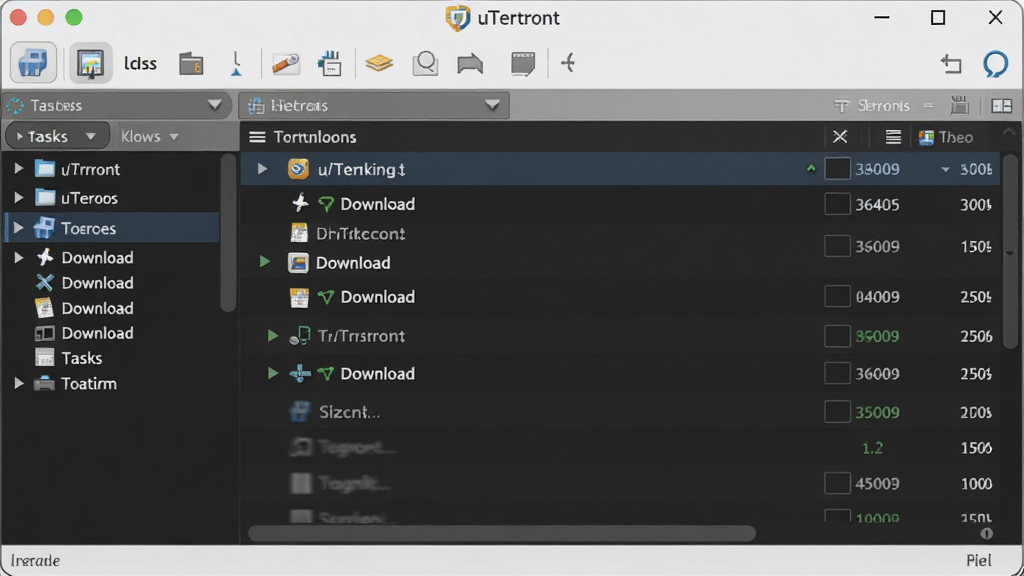Click the blue refresh circle icon

[x=995, y=63]
